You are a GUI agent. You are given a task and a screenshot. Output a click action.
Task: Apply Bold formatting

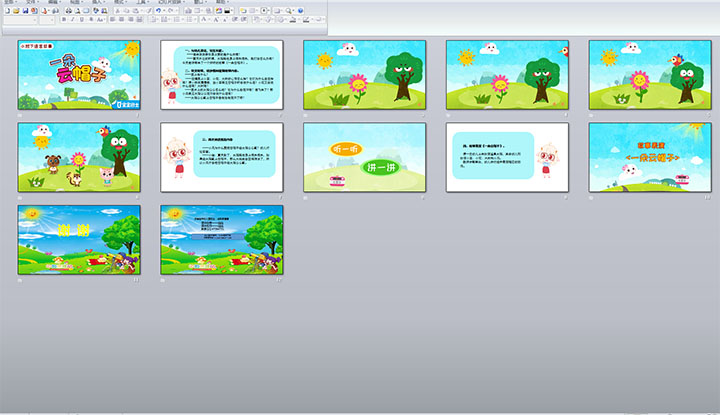pos(64,20)
